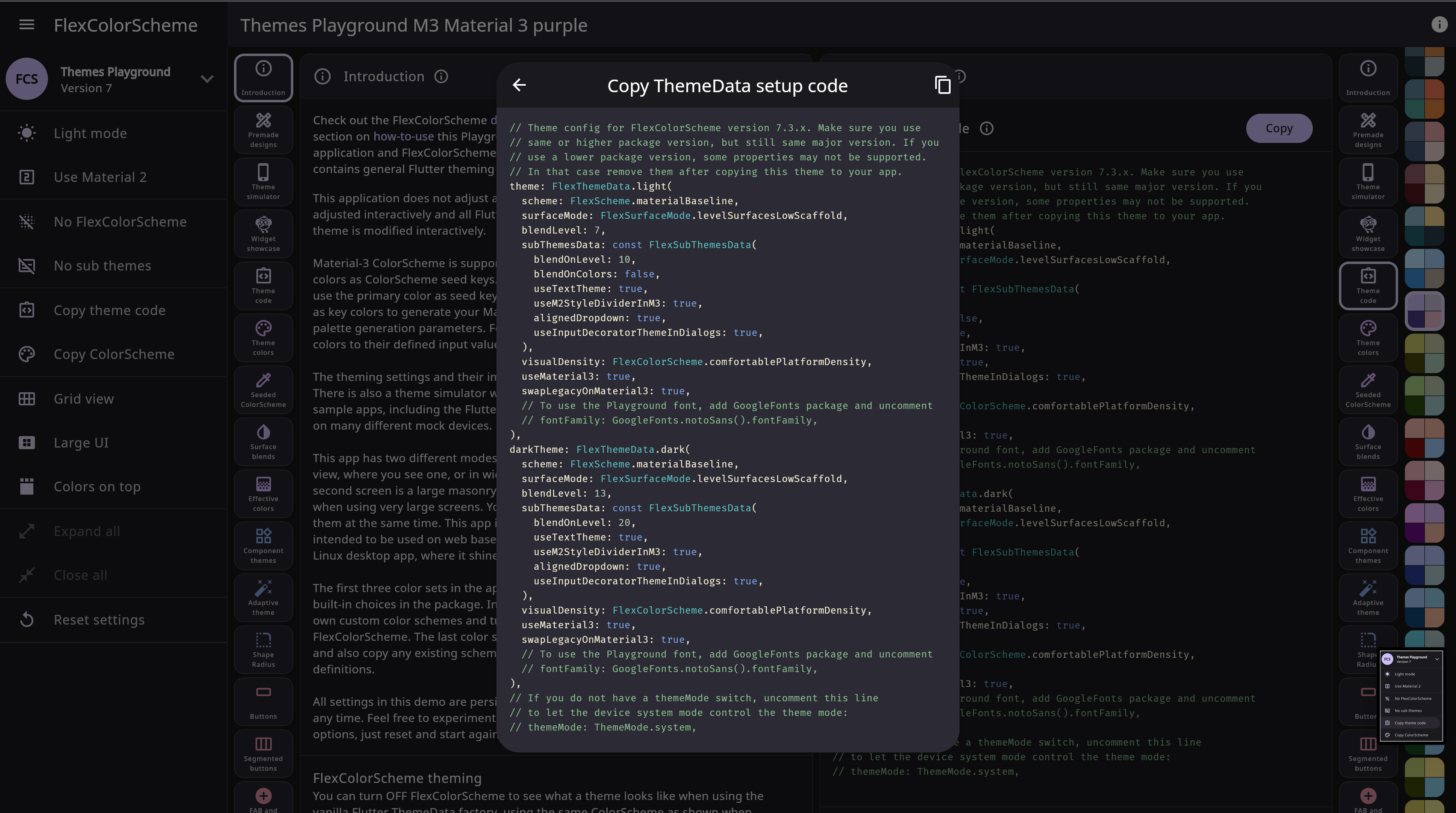The height and width of the screenshot is (813, 1456).
Task: Select Colors on top in sidebar
Action: 97,486
